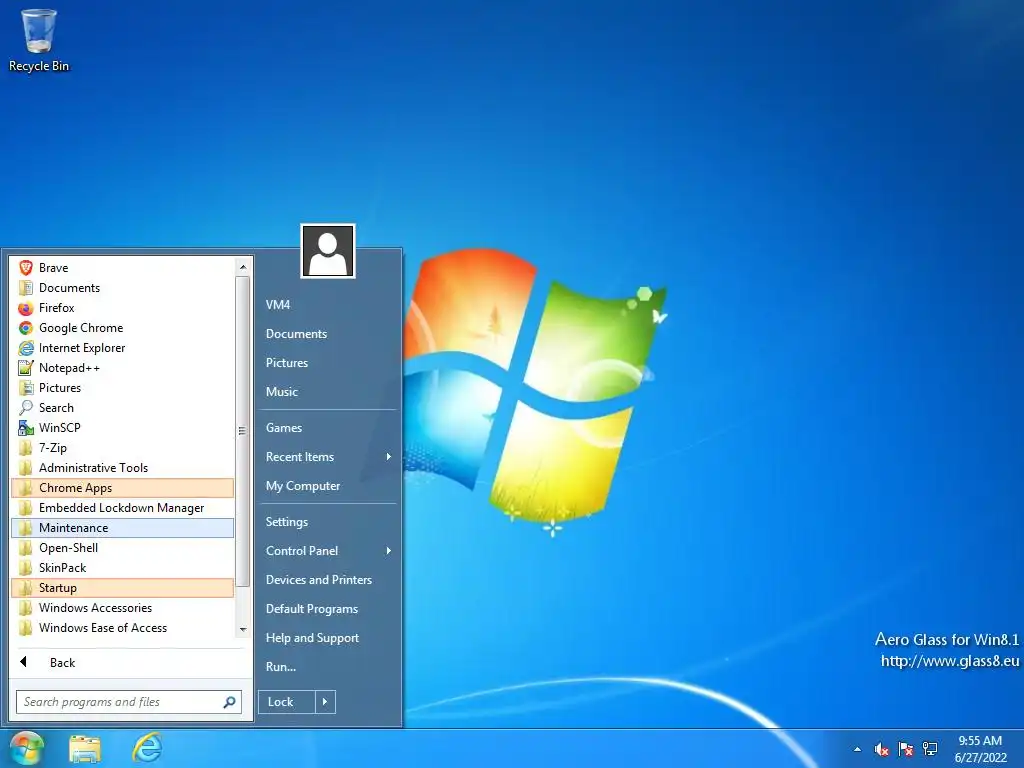Click the programs list scroll down arrow
The width and height of the screenshot is (1024, 768).
[x=243, y=630]
